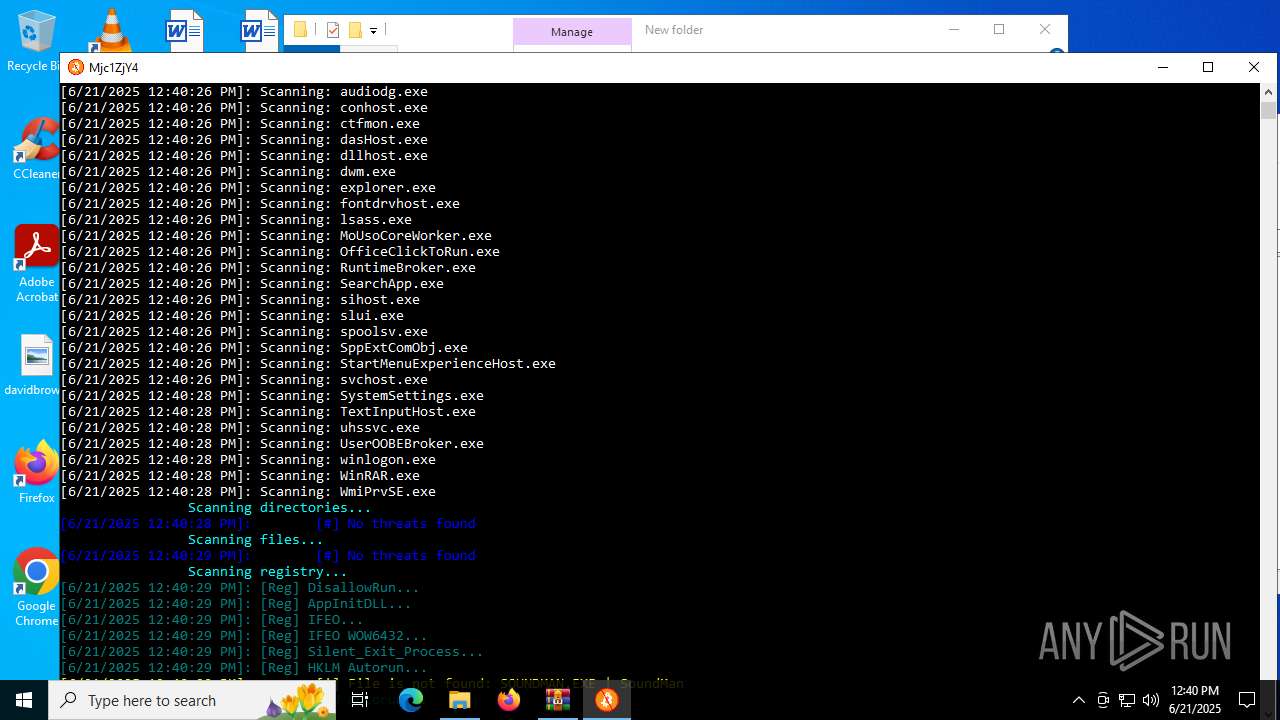Launch Google Chrome from the desktop
Screen dimensions: 1280x720
click(x=37, y=588)
